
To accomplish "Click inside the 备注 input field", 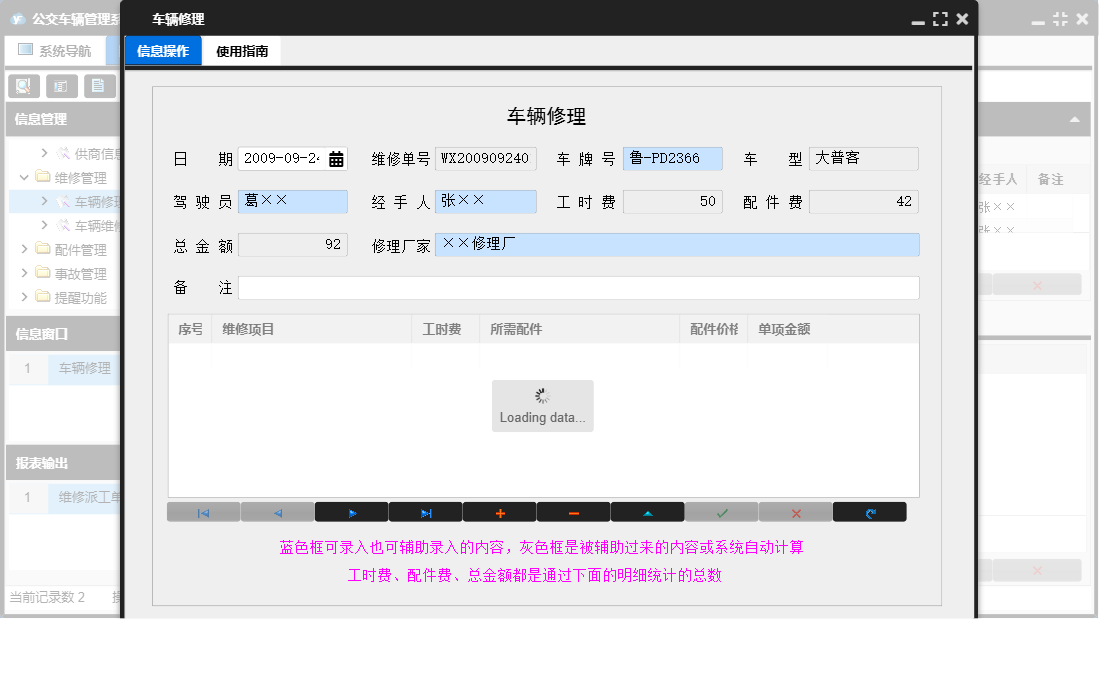I will point(580,288).
